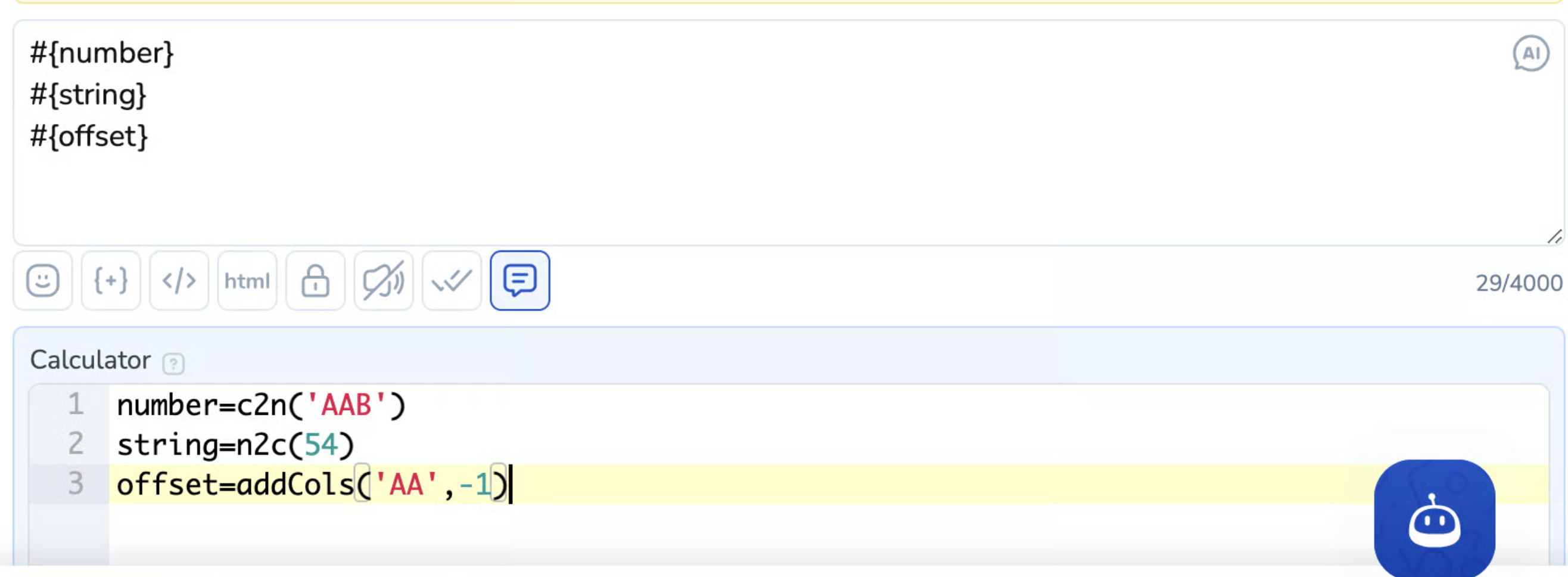Select line number 1 in calculator gutter
The image size is (1568, 577).
point(76,405)
